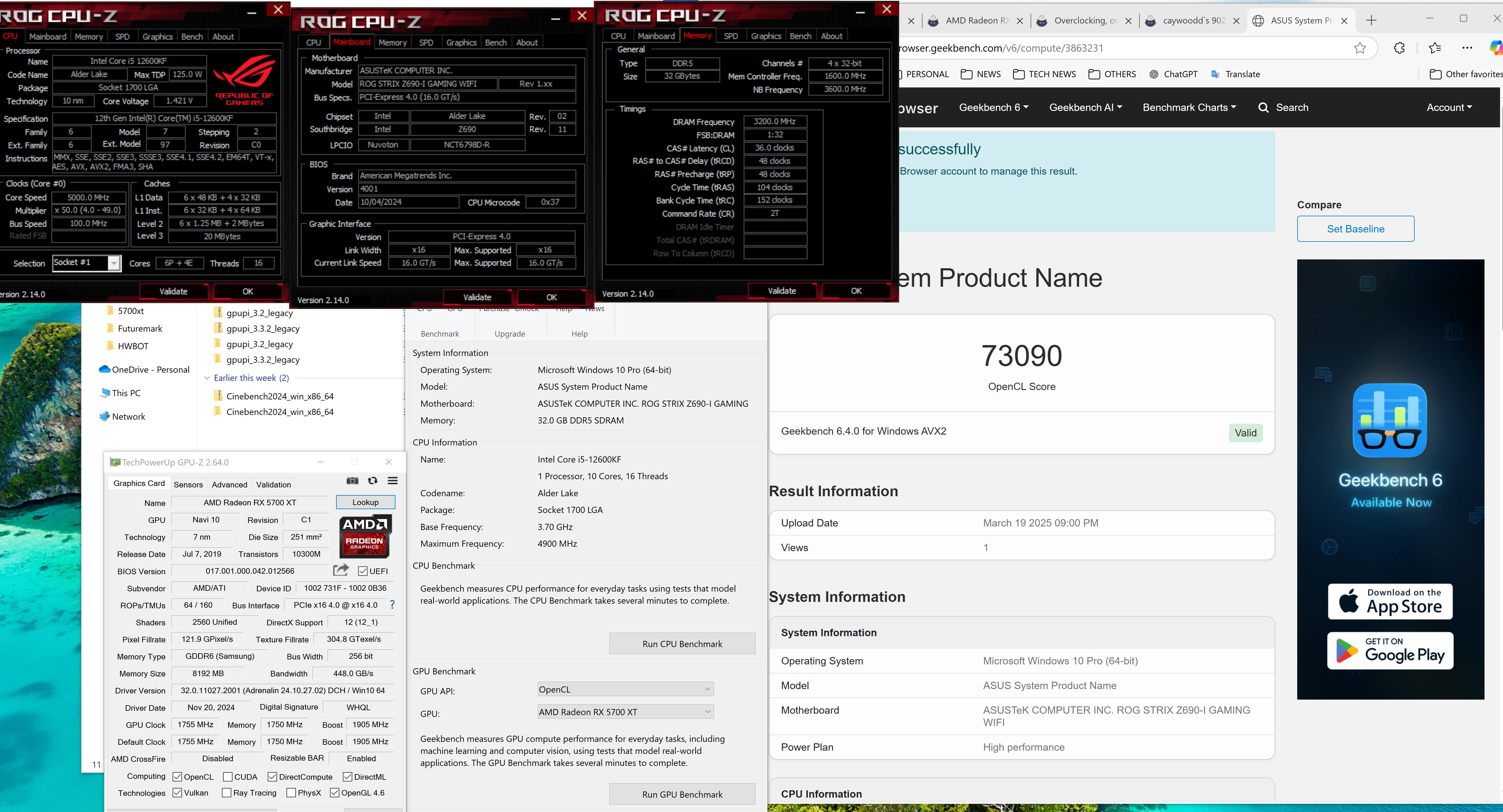The width and height of the screenshot is (1503, 812).
Task: Switch to Validation tab in GPU-Z
Action: [x=274, y=485]
